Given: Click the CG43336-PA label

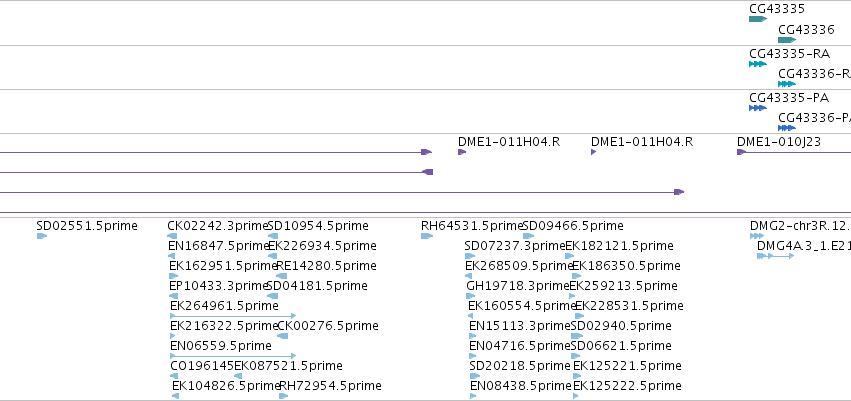Looking at the screenshot, I should pyautogui.click(x=814, y=118).
